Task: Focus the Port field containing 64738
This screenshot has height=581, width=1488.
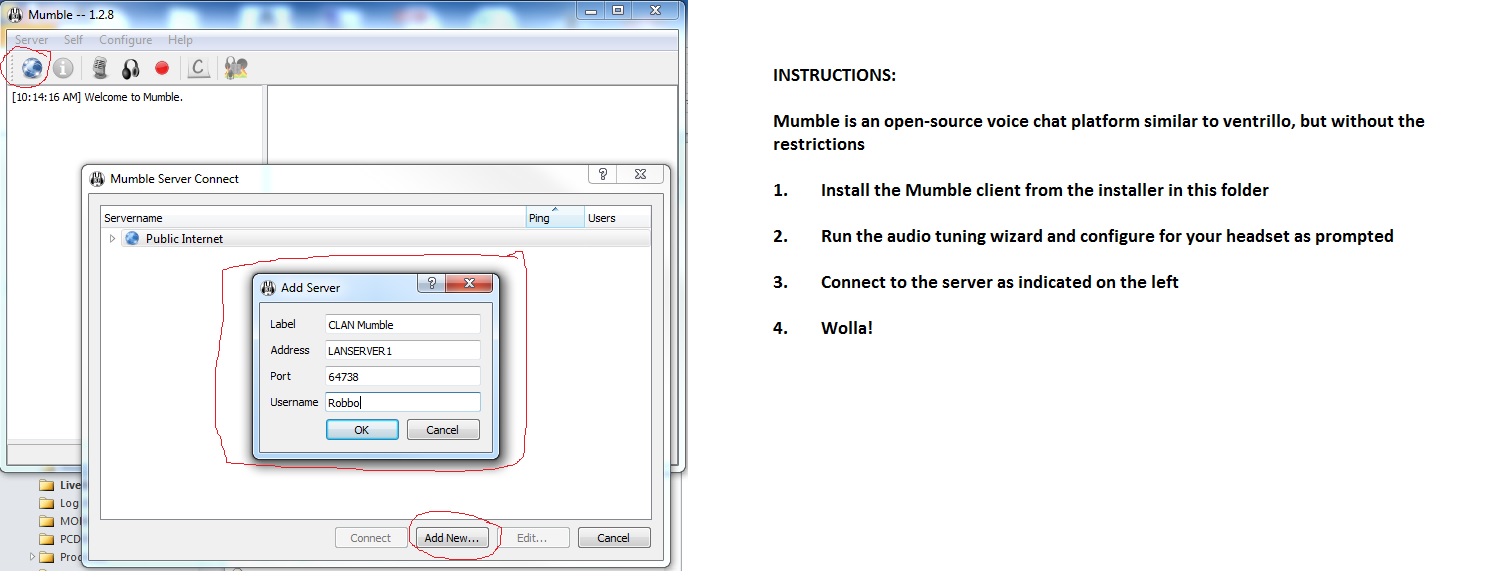Action: [x=403, y=377]
